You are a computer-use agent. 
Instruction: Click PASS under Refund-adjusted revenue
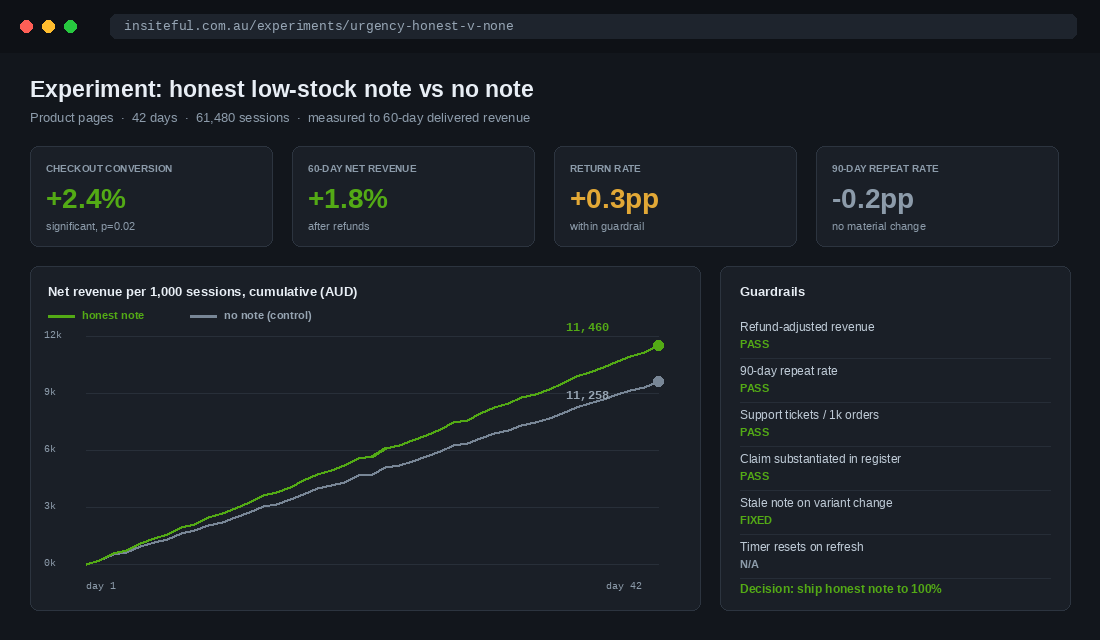click(754, 344)
